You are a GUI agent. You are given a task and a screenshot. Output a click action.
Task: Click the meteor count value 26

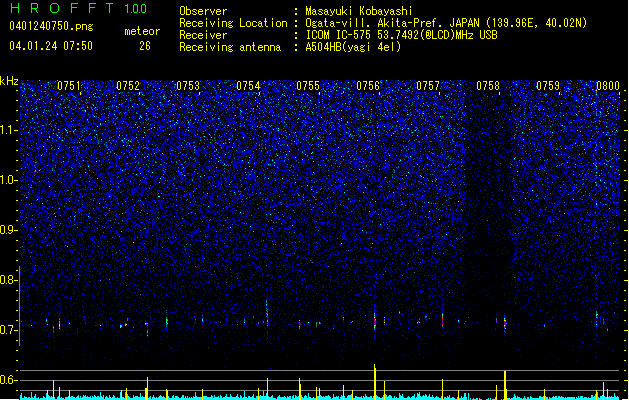pyautogui.click(x=145, y=46)
